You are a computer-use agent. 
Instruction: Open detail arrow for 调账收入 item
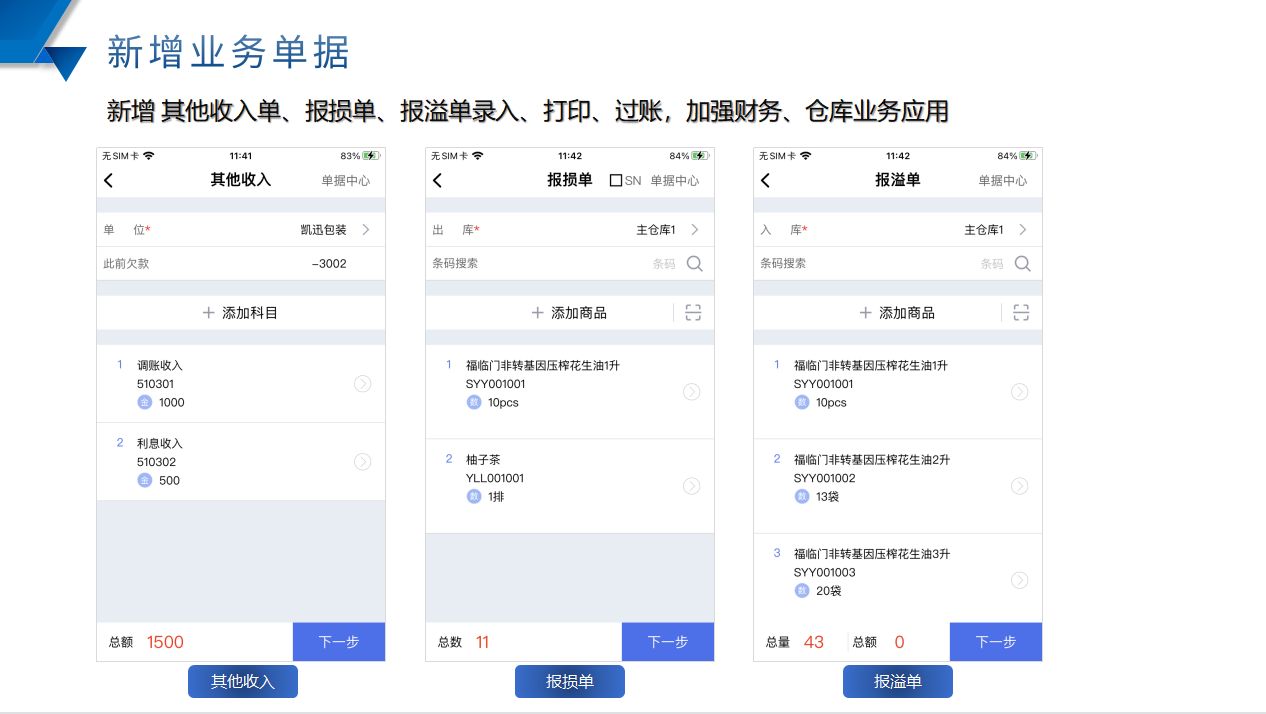(x=362, y=384)
